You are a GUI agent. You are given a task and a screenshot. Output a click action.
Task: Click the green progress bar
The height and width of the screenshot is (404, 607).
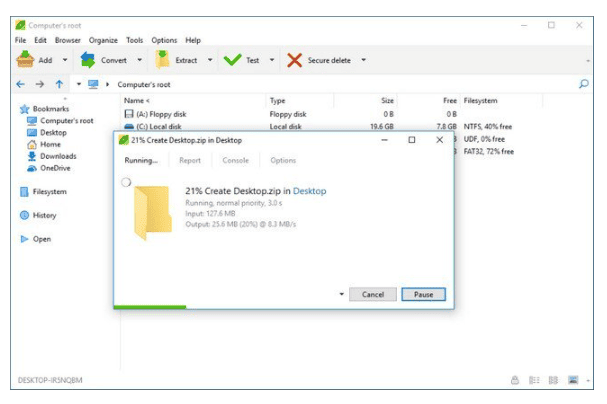tap(150, 307)
